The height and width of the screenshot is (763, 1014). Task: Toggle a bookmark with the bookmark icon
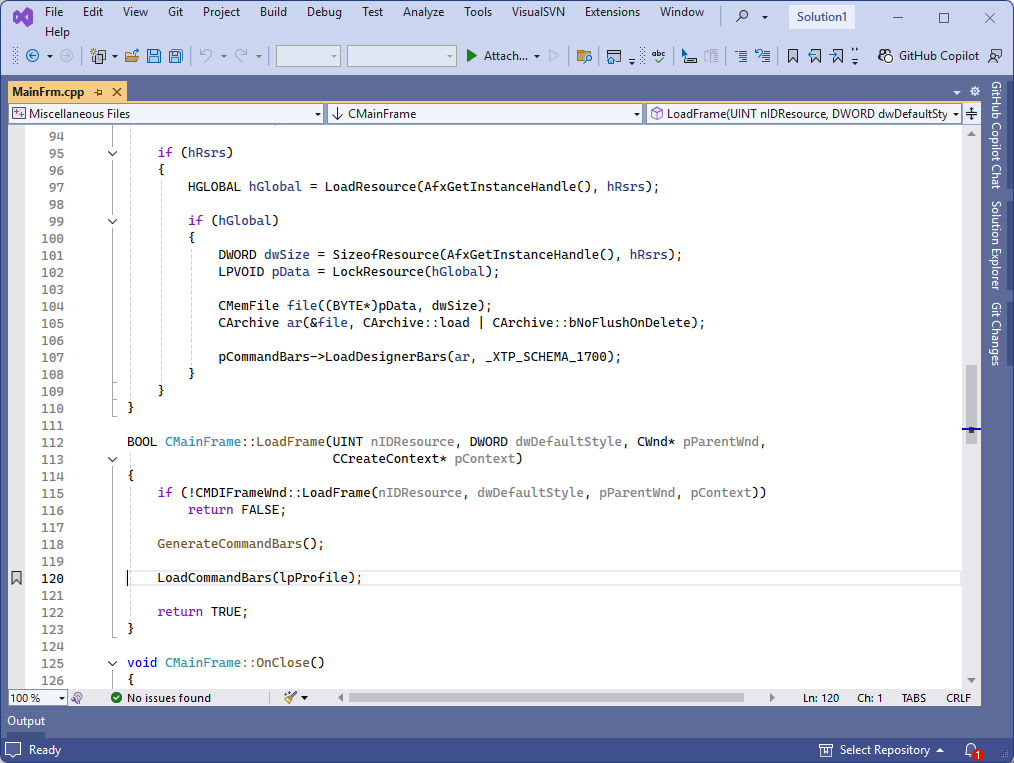pyautogui.click(x=792, y=56)
